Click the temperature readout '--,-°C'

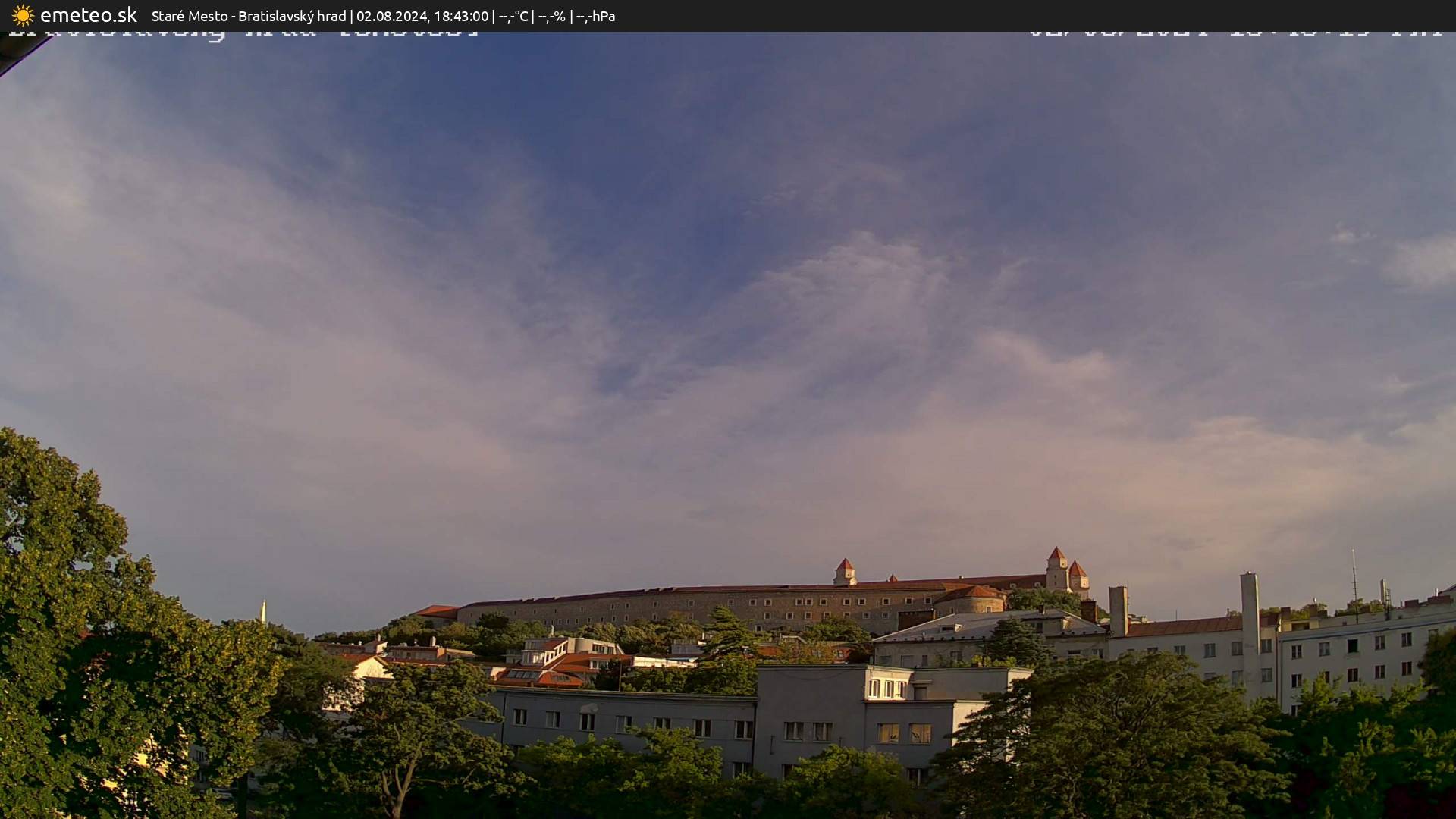[513, 16]
